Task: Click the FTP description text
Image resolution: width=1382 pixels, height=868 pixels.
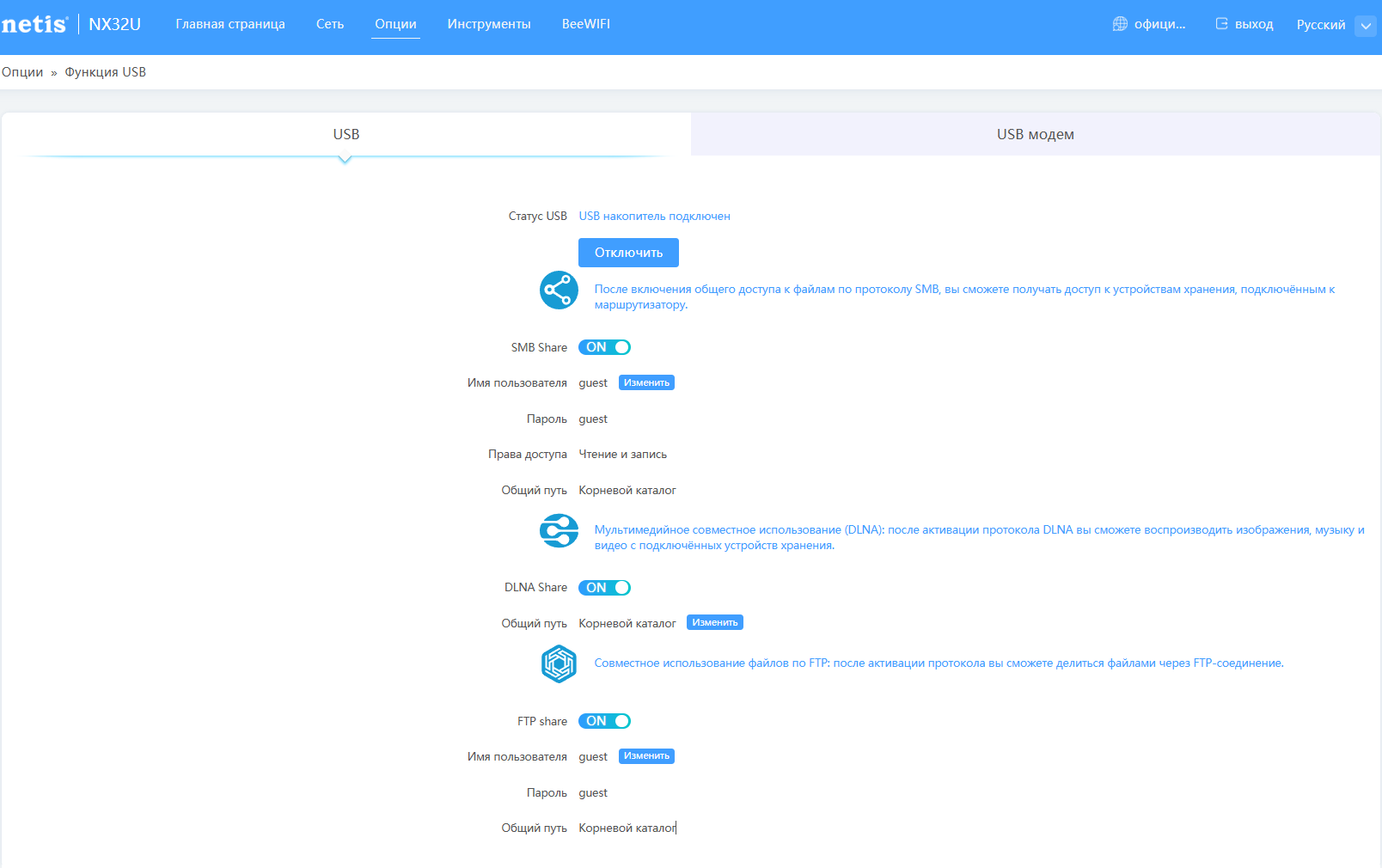Action: (939, 663)
